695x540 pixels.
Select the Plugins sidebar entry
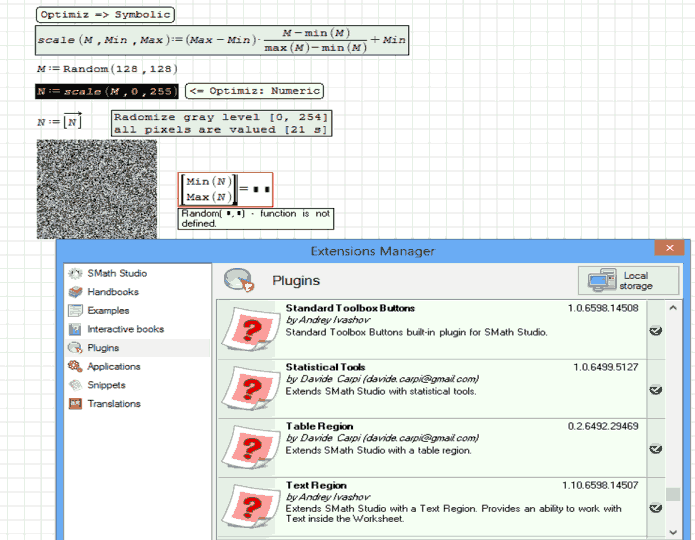[102, 348]
